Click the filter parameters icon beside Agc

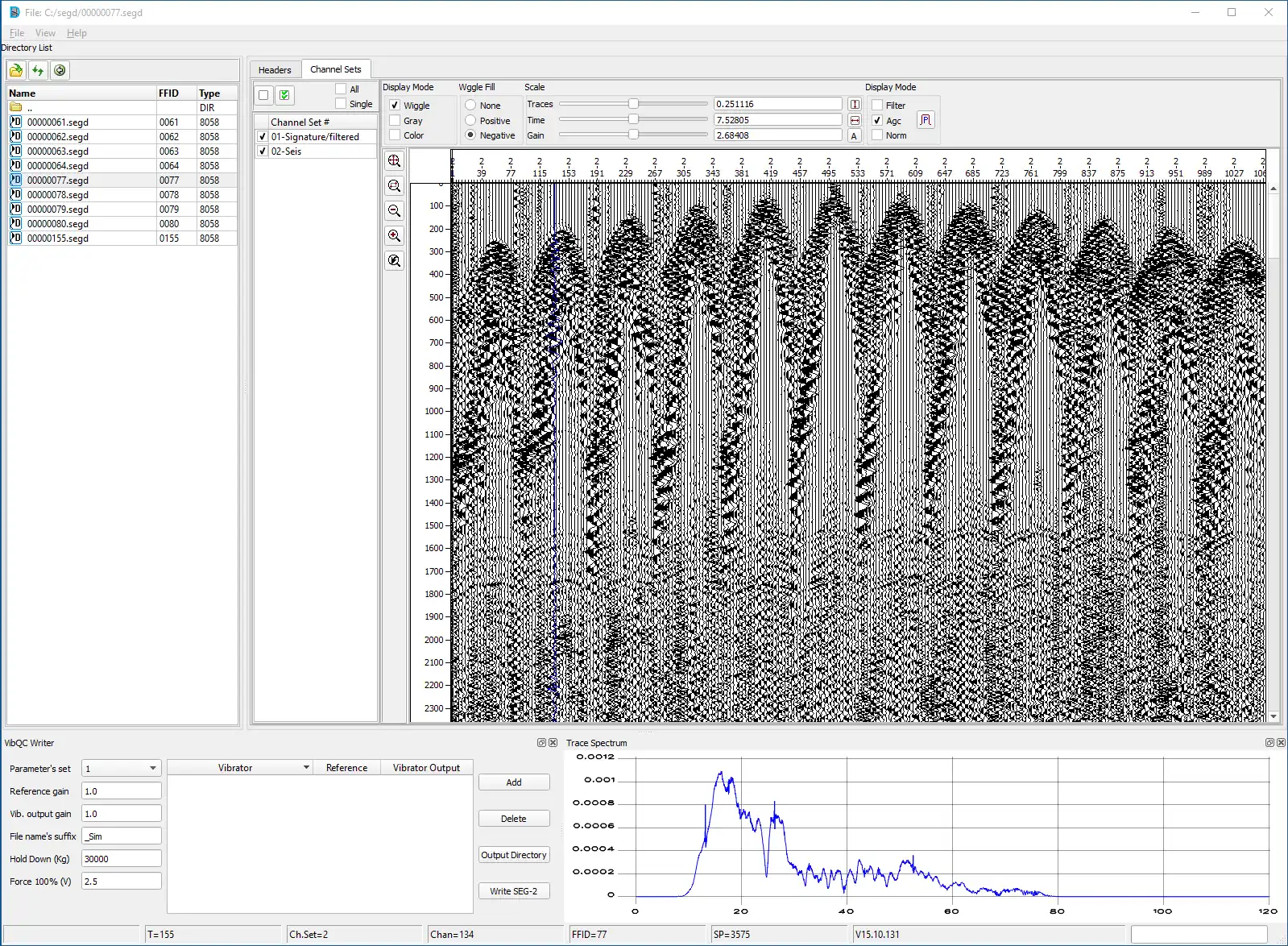click(x=926, y=120)
